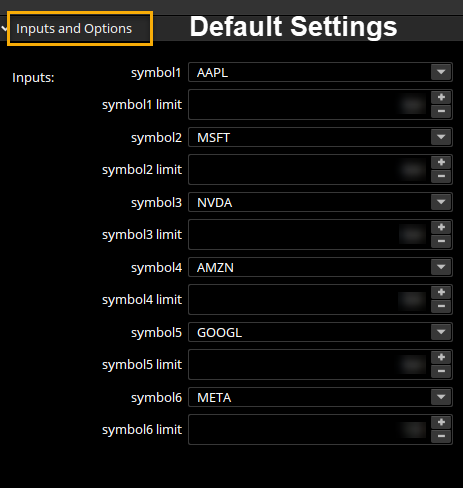This screenshot has width=463, height=488.
Task: Increase symbol3 limit with plus button
Action: click(441, 227)
